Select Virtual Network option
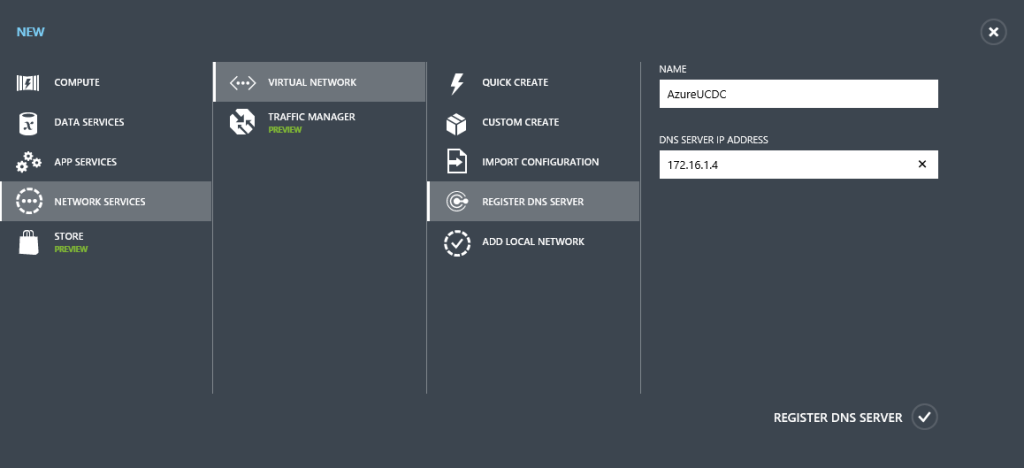This screenshot has height=468, width=1024. point(319,82)
